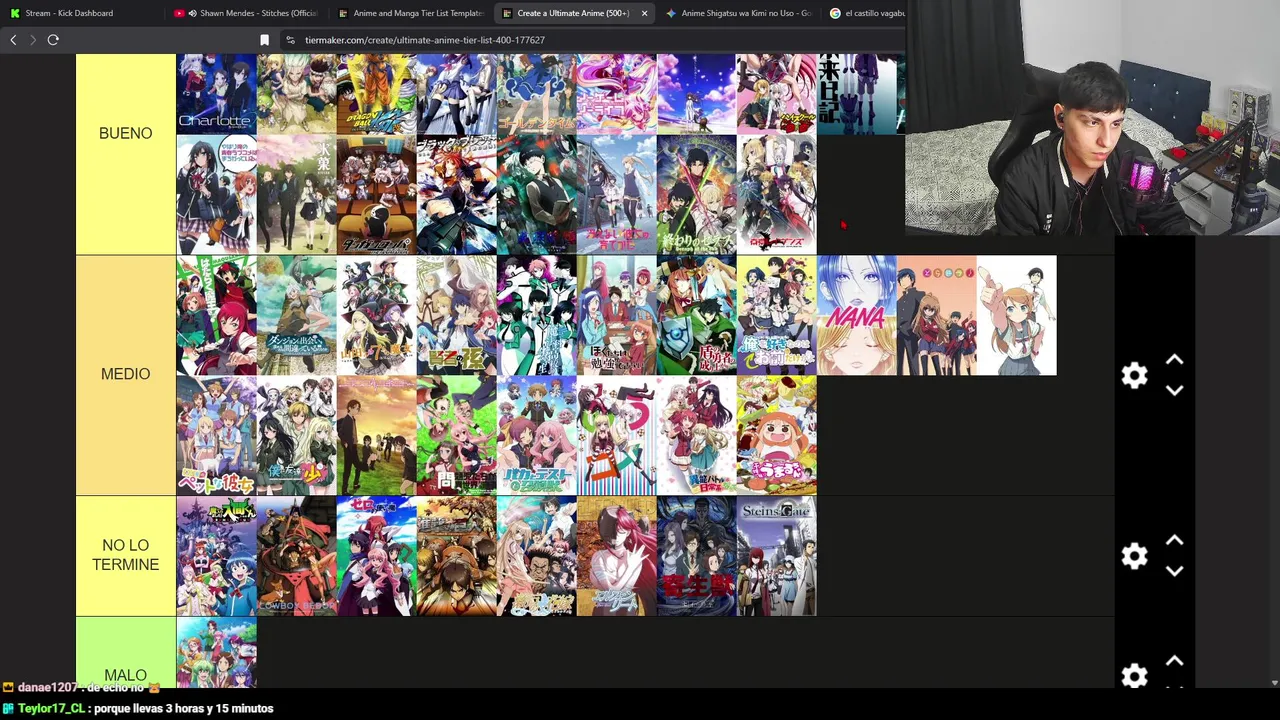Image resolution: width=1280 pixels, height=720 pixels.
Task: Go back in browser history
Action: (13, 40)
